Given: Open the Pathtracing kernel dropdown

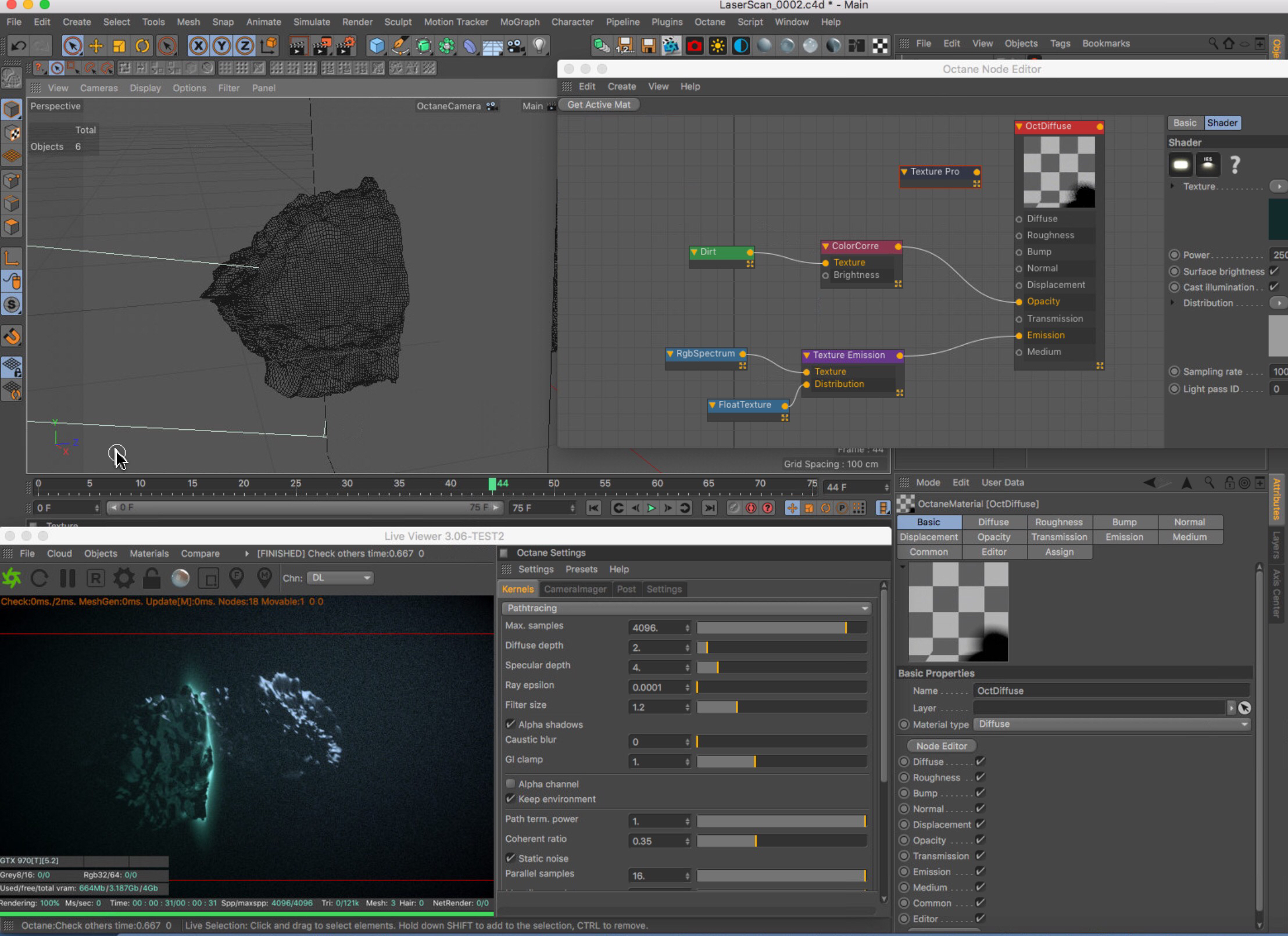Looking at the screenshot, I should [x=686, y=608].
